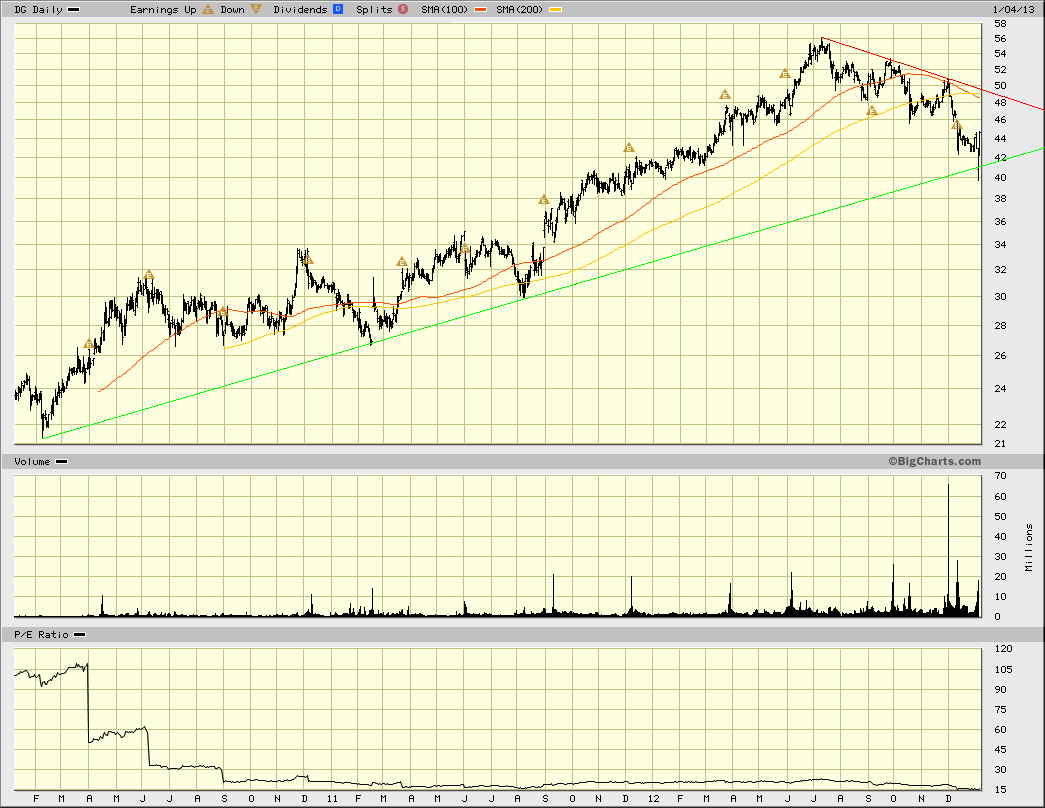1045x808 pixels.
Task: Select the March 2012 earnings marker near price 49
Action: [724, 95]
